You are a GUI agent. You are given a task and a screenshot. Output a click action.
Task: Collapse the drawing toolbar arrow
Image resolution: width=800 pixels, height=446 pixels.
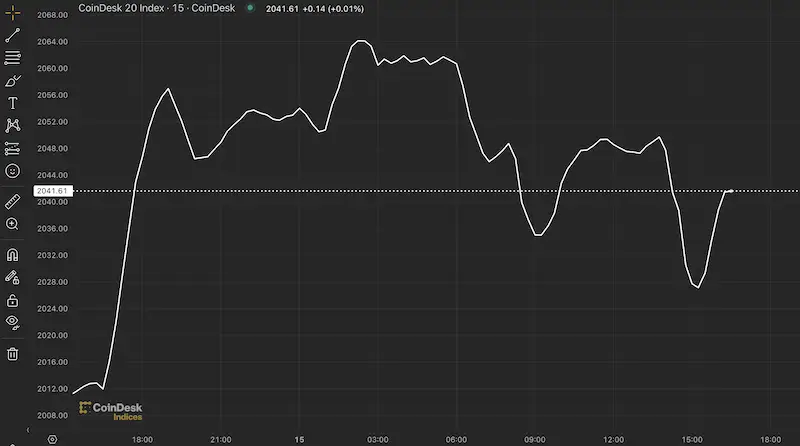click(x=28, y=430)
